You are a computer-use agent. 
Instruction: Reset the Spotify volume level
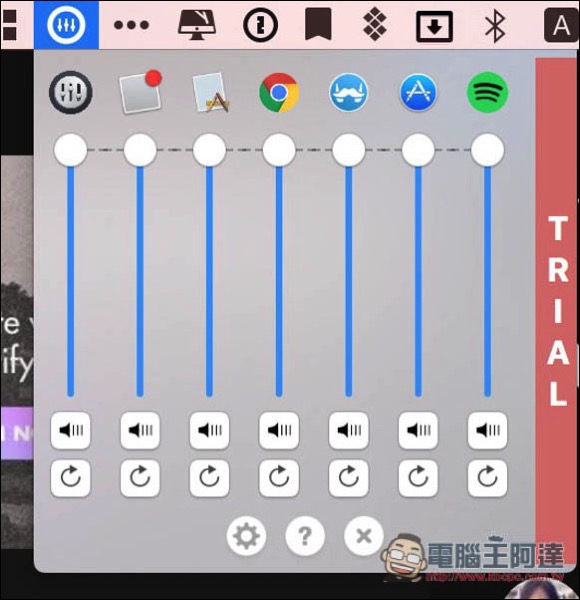(x=487, y=478)
